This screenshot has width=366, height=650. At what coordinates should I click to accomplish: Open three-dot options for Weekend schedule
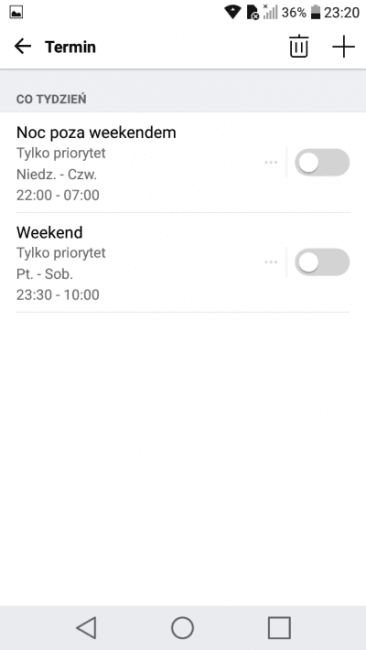[271, 262]
